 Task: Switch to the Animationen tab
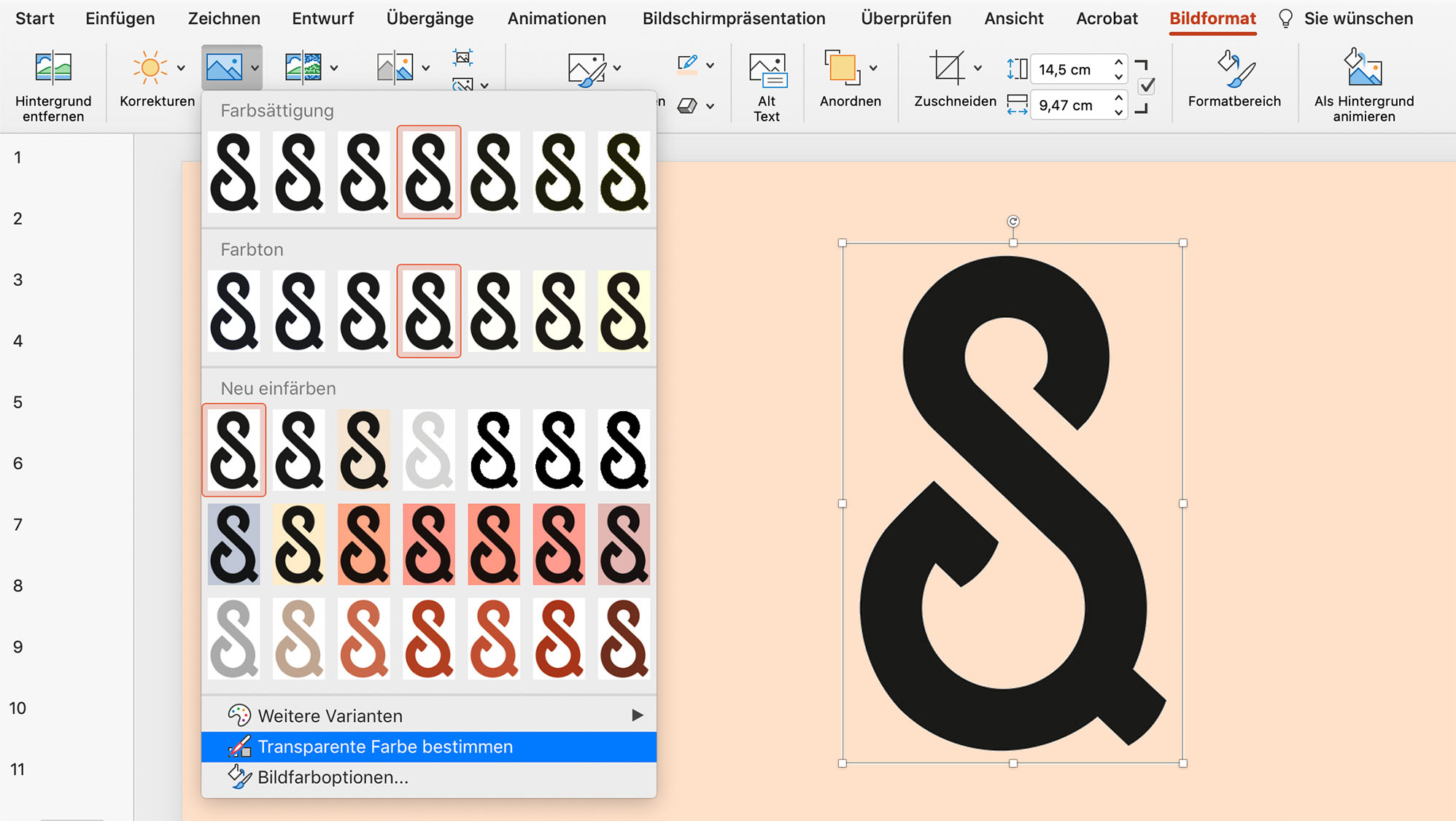557,19
